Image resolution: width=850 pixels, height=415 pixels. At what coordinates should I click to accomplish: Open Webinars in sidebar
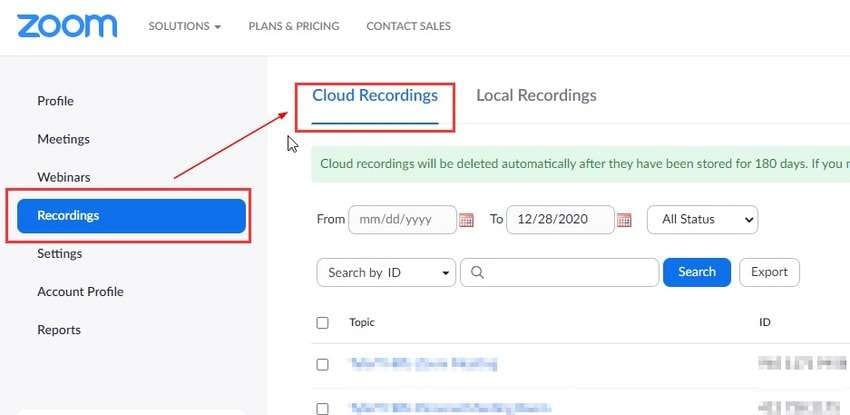pos(64,178)
